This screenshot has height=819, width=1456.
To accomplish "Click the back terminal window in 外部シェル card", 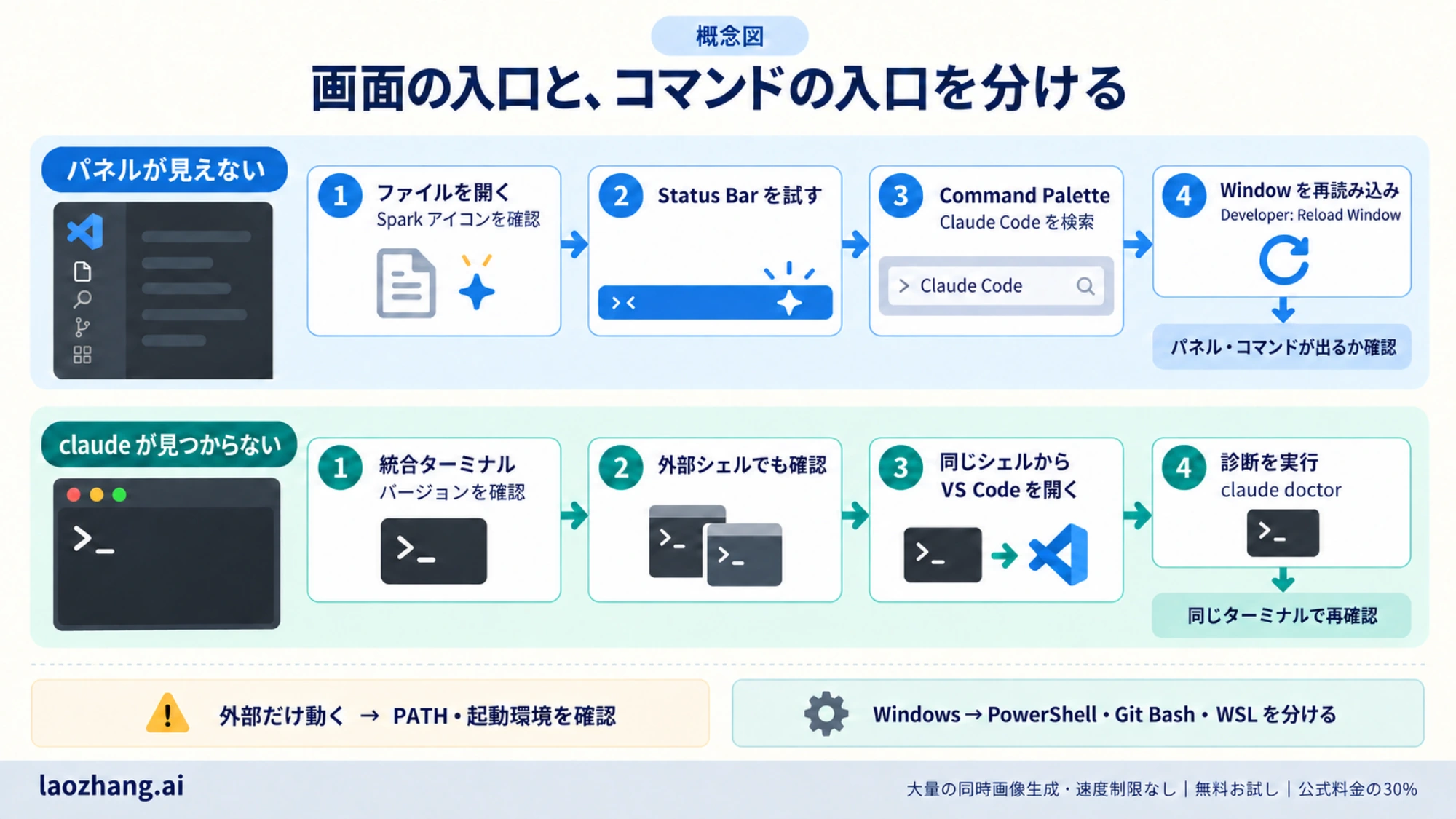I will 678,540.
